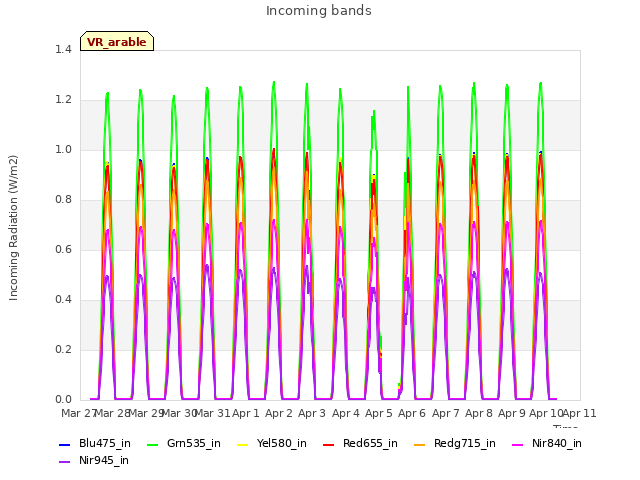Click the Mar 27 x-axis tick label

78,413
